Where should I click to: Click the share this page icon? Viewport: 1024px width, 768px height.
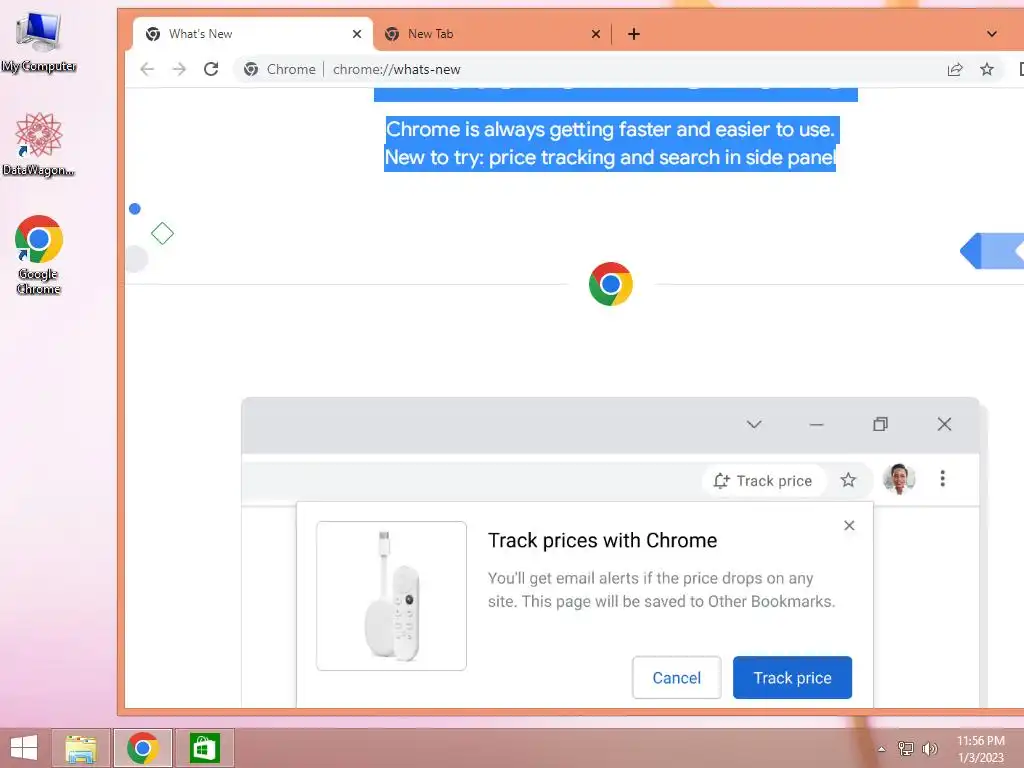pyautogui.click(x=955, y=69)
